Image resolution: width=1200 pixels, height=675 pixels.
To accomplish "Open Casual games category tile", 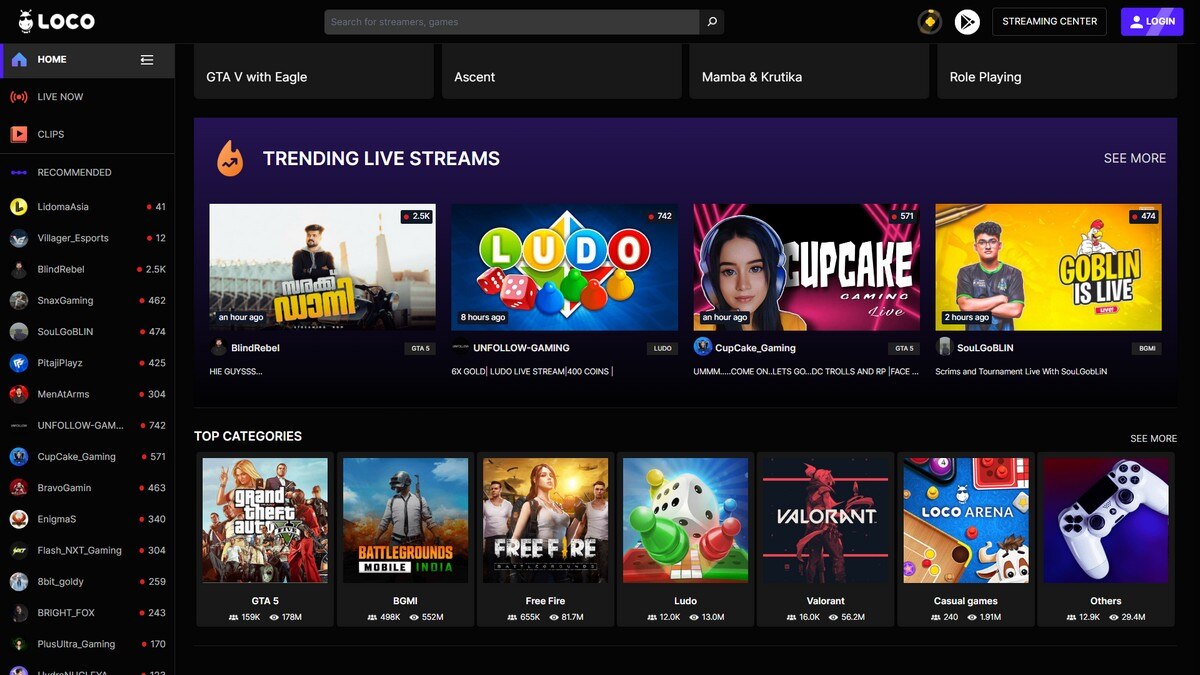I will click(x=965, y=539).
